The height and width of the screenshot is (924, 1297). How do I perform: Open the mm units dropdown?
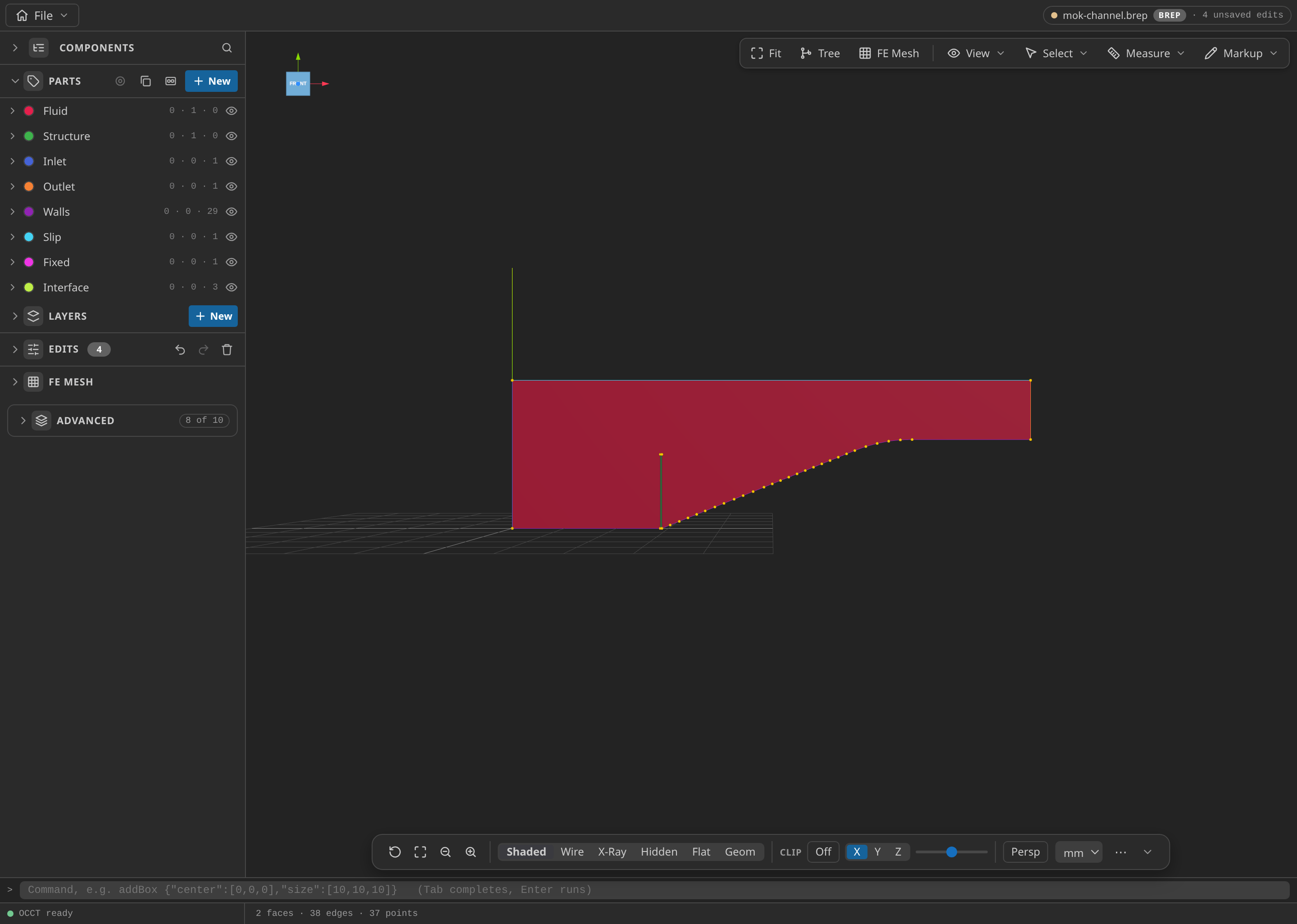coord(1079,852)
